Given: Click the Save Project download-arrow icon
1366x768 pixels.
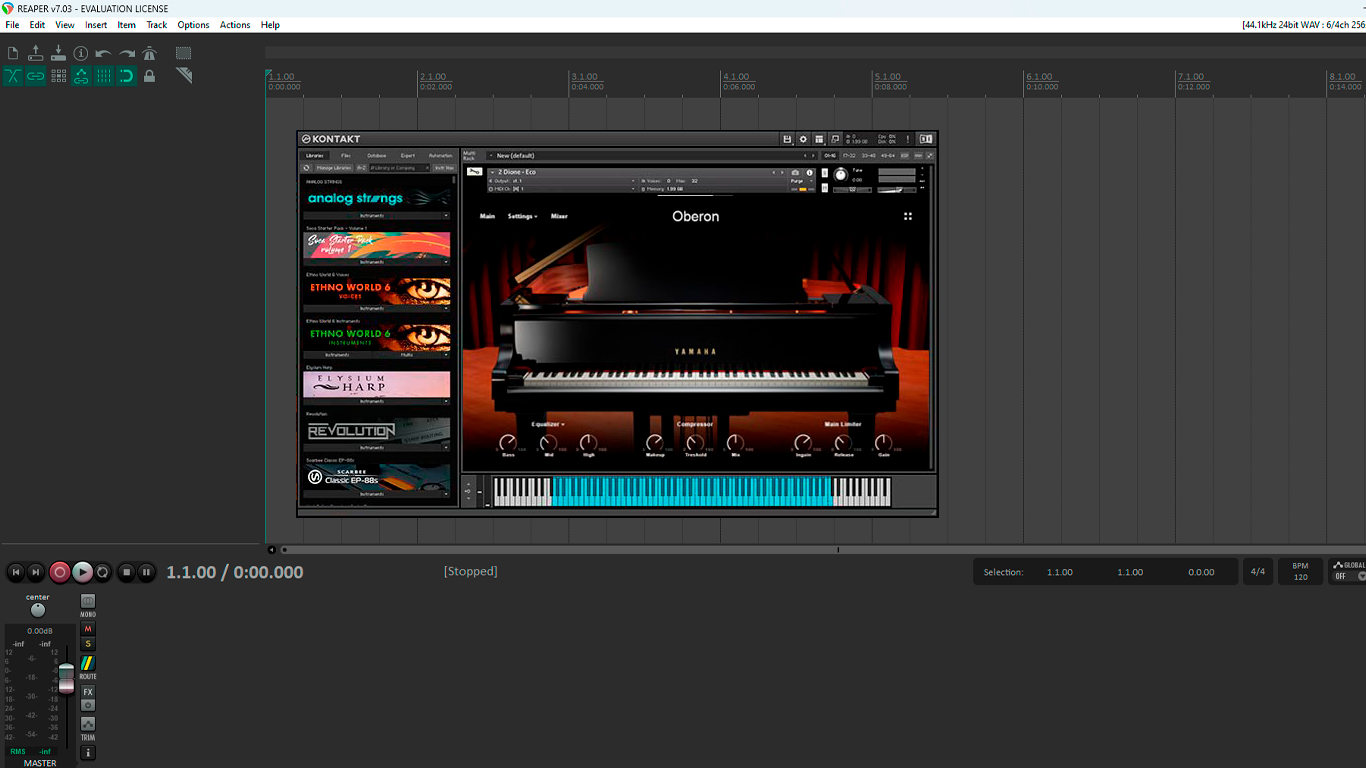Looking at the screenshot, I should (x=58, y=53).
